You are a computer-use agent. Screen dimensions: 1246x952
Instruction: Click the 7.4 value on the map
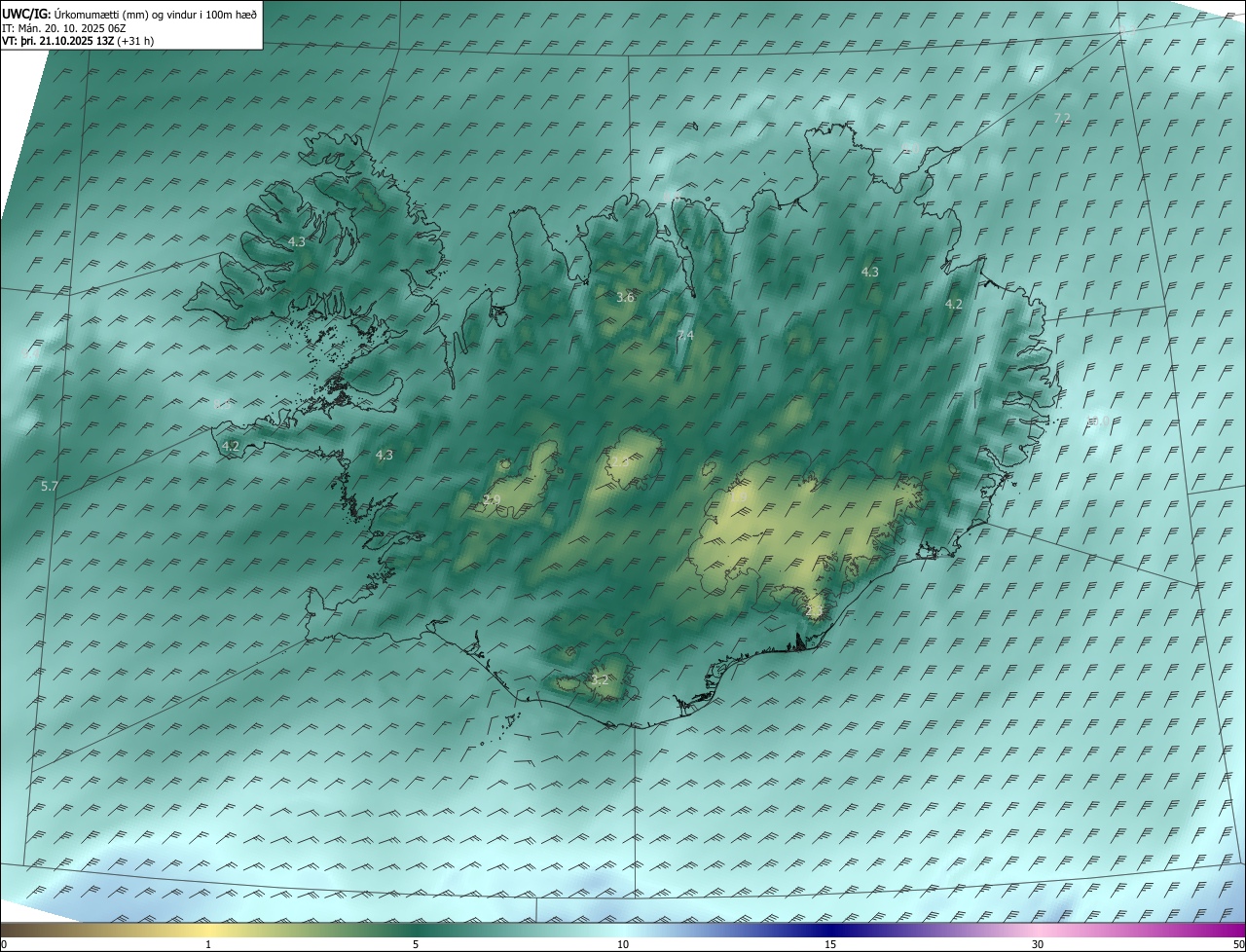685,336
